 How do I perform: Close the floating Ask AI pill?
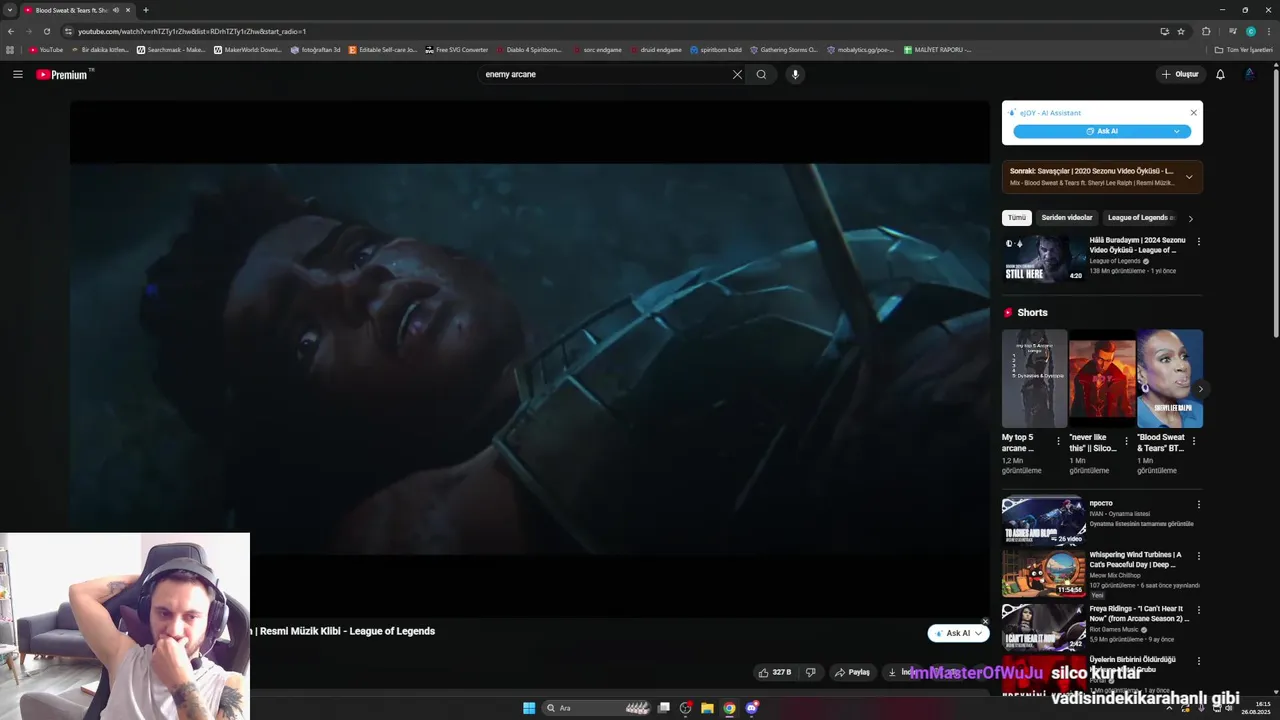(985, 621)
